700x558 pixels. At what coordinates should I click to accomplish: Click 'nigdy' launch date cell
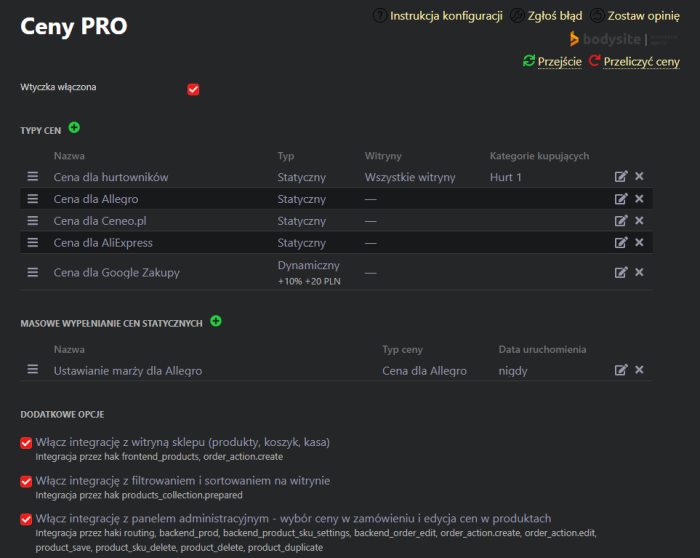click(513, 371)
